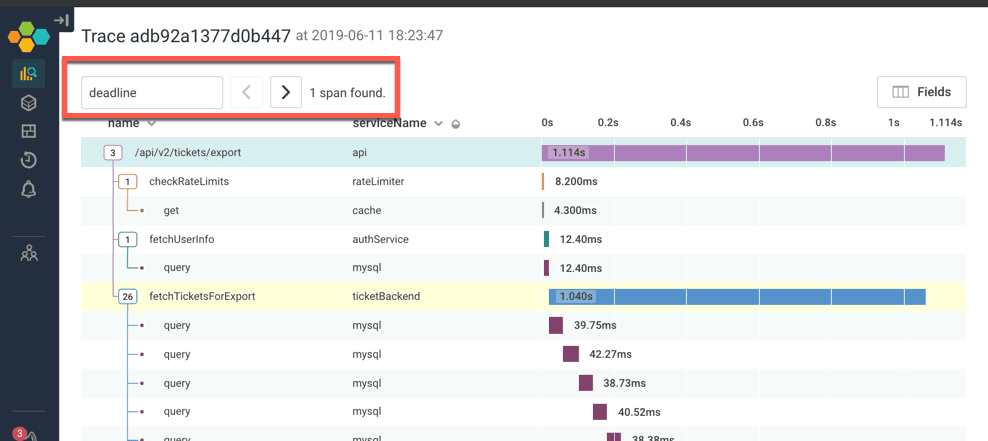Click the Honeycomb logo in the sidebar
Viewport: 988px width, 441px height.
point(28,38)
